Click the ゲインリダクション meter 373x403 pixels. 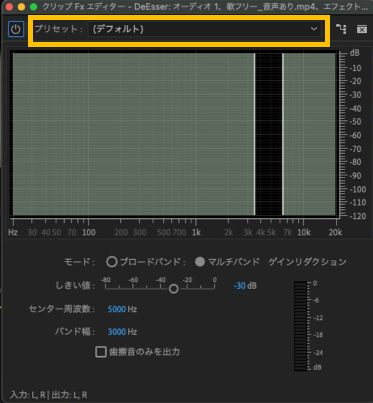(300, 326)
